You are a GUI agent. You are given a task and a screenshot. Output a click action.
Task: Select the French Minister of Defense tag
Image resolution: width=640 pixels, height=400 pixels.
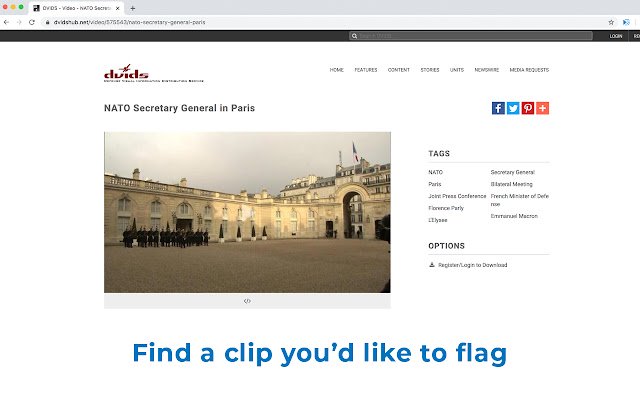(x=520, y=200)
